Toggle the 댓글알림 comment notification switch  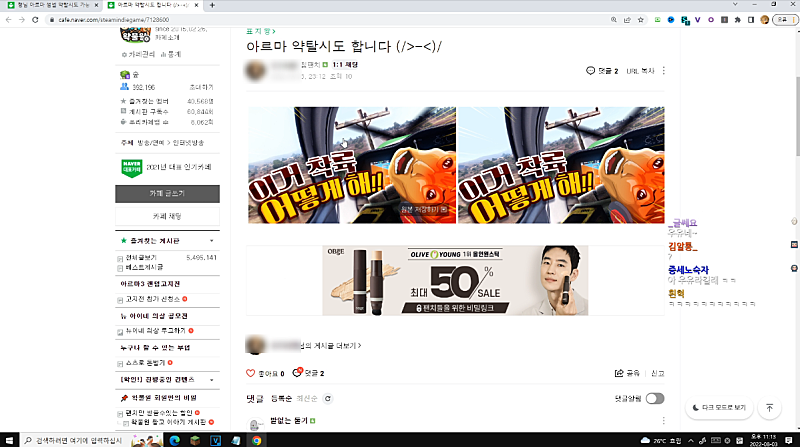[655, 398]
